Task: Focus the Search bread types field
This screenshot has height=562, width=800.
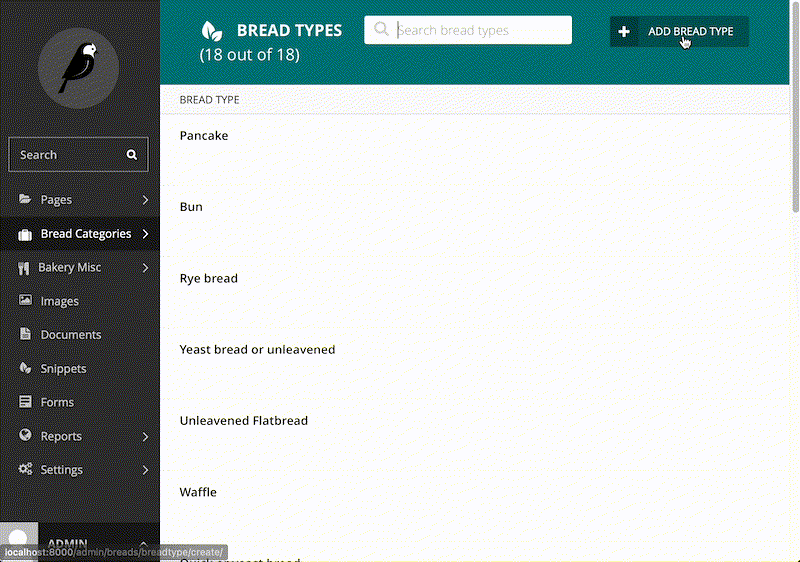Action: click(468, 30)
